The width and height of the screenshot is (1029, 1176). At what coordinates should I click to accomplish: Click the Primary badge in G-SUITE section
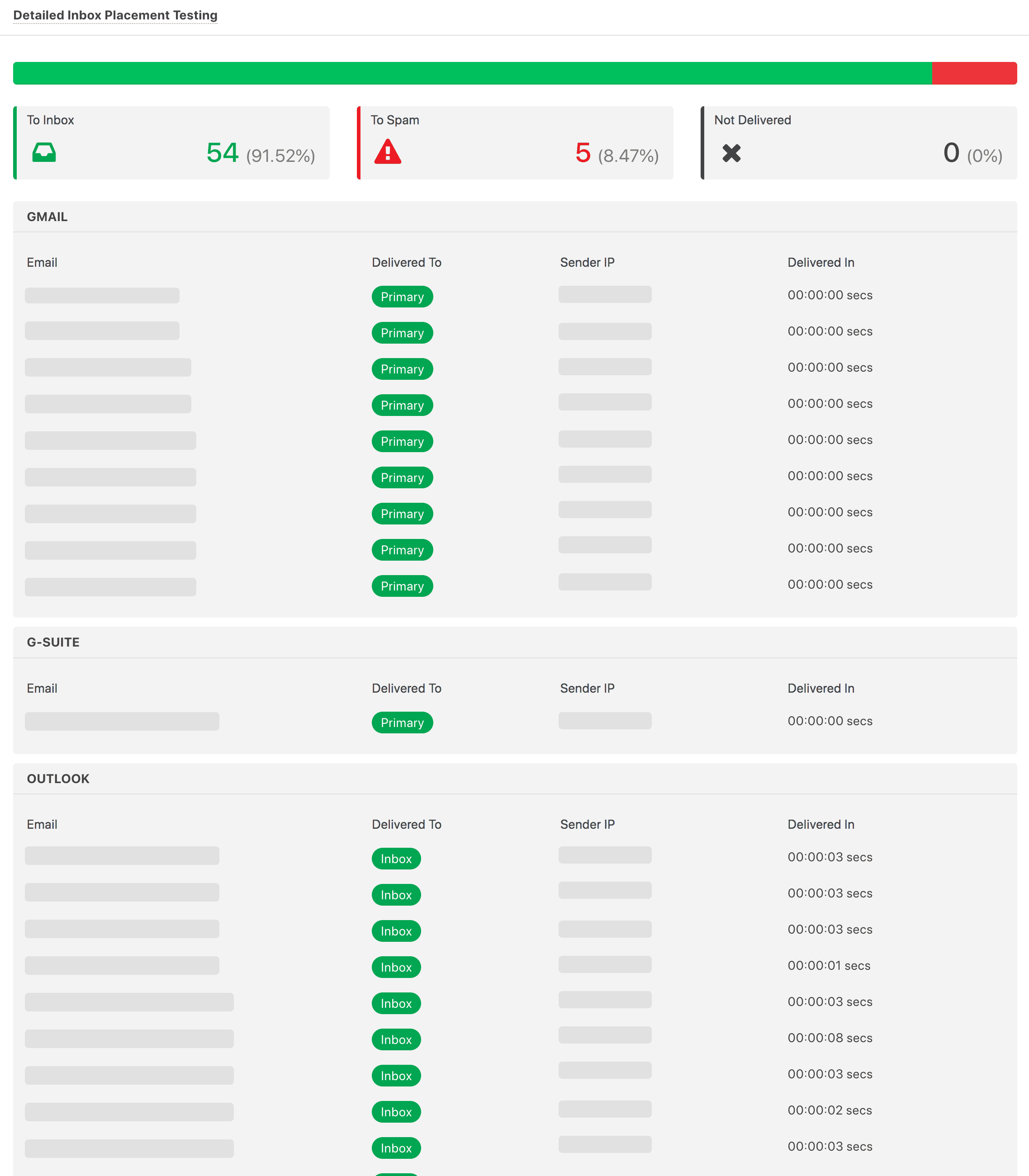[x=402, y=722]
